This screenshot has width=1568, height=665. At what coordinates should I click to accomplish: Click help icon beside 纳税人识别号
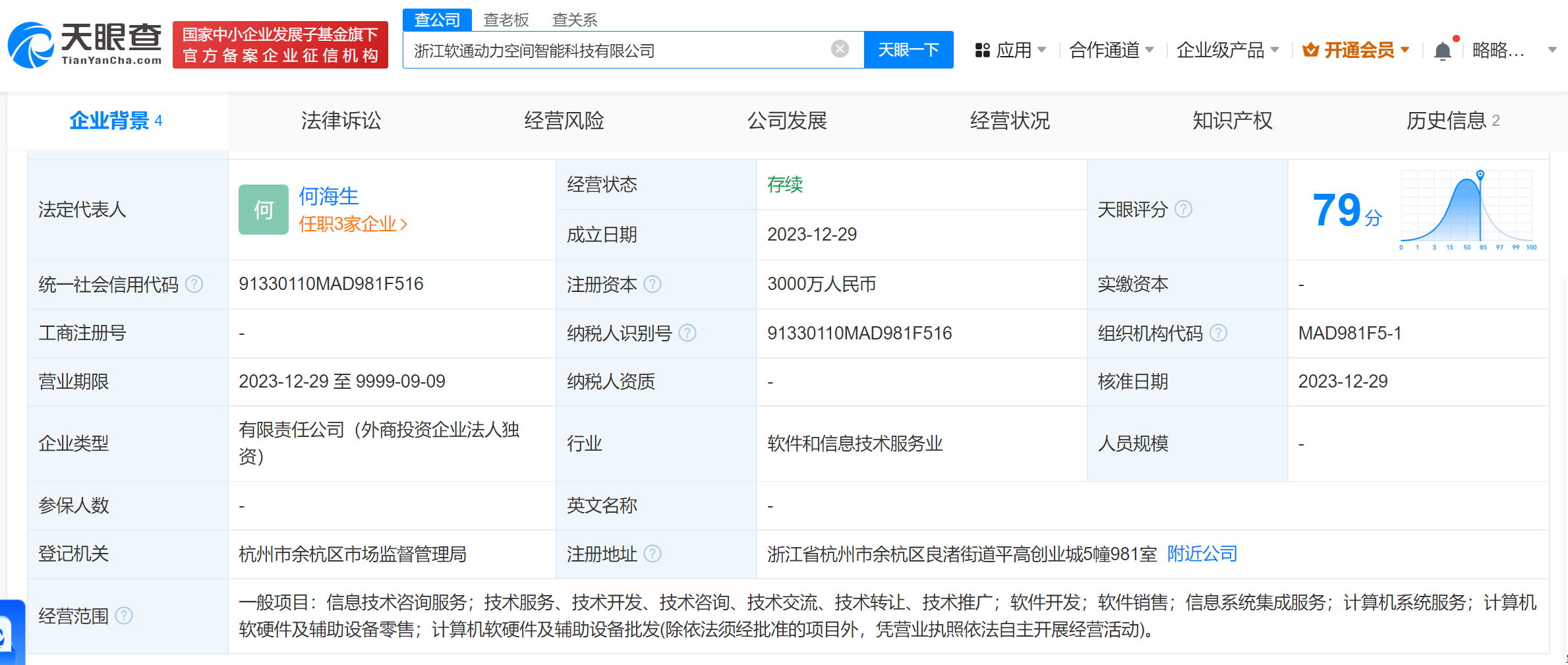687,333
